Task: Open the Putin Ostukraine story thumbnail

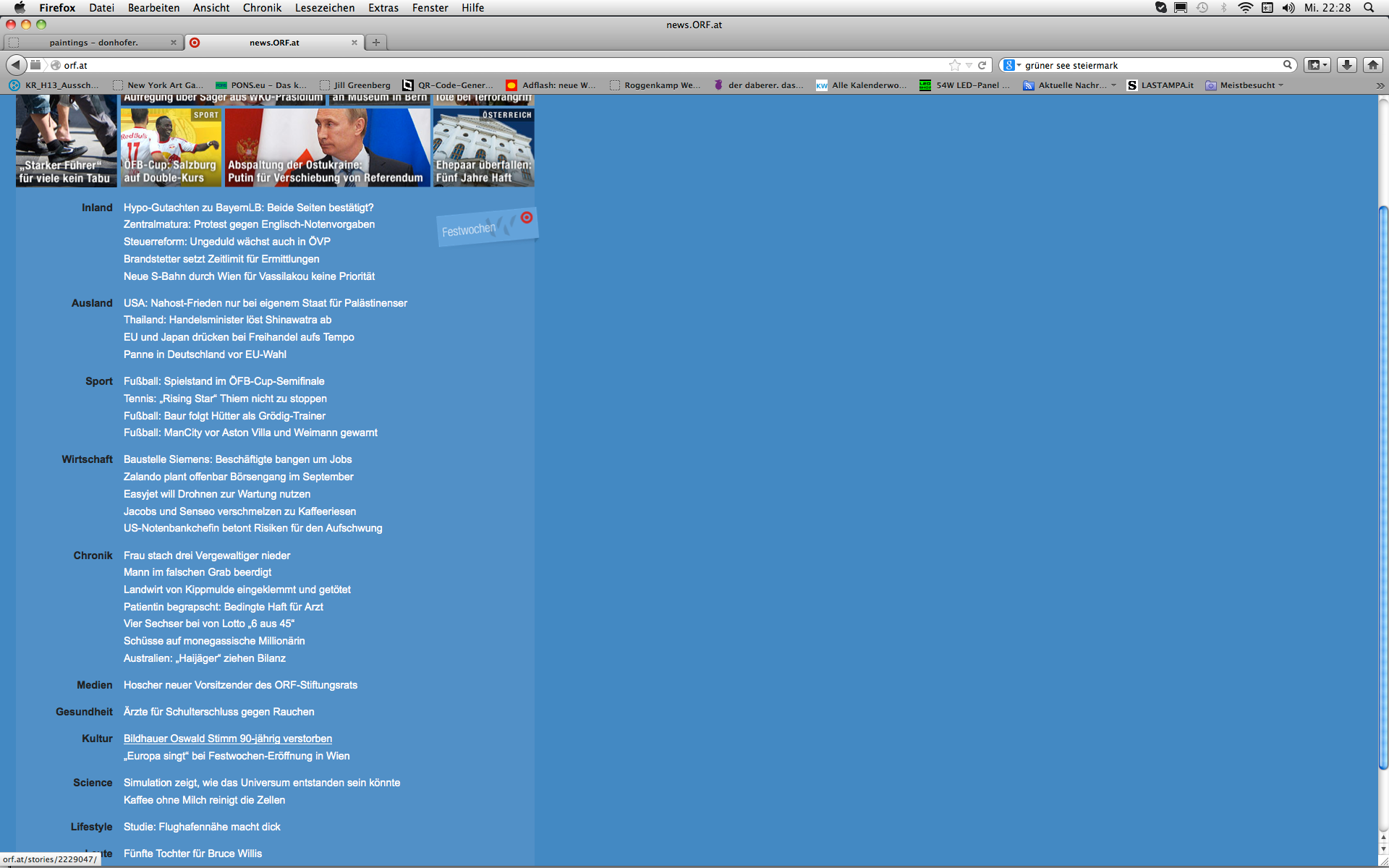Action: click(x=327, y=148)
